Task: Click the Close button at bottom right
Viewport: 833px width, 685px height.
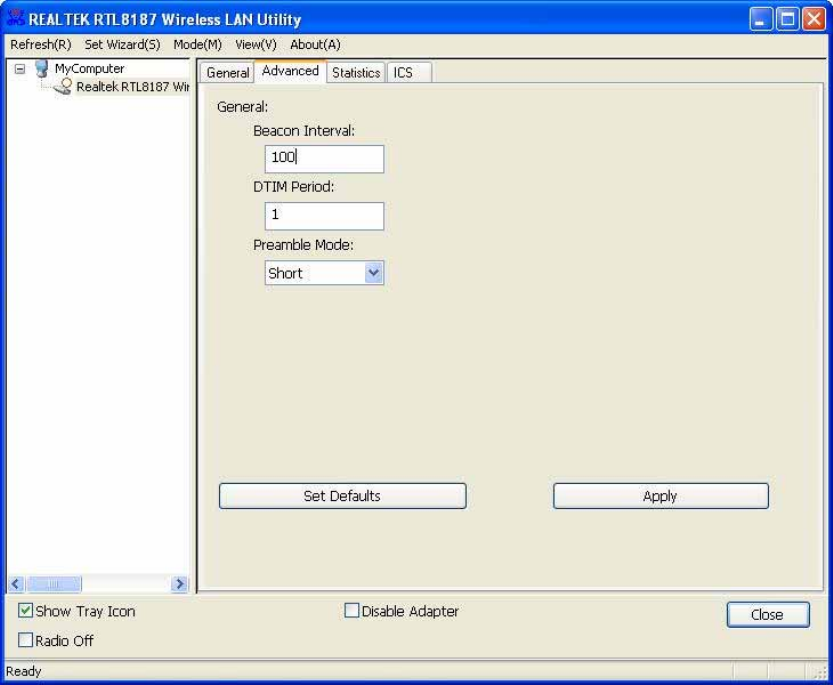Action: tap(768, 615)
